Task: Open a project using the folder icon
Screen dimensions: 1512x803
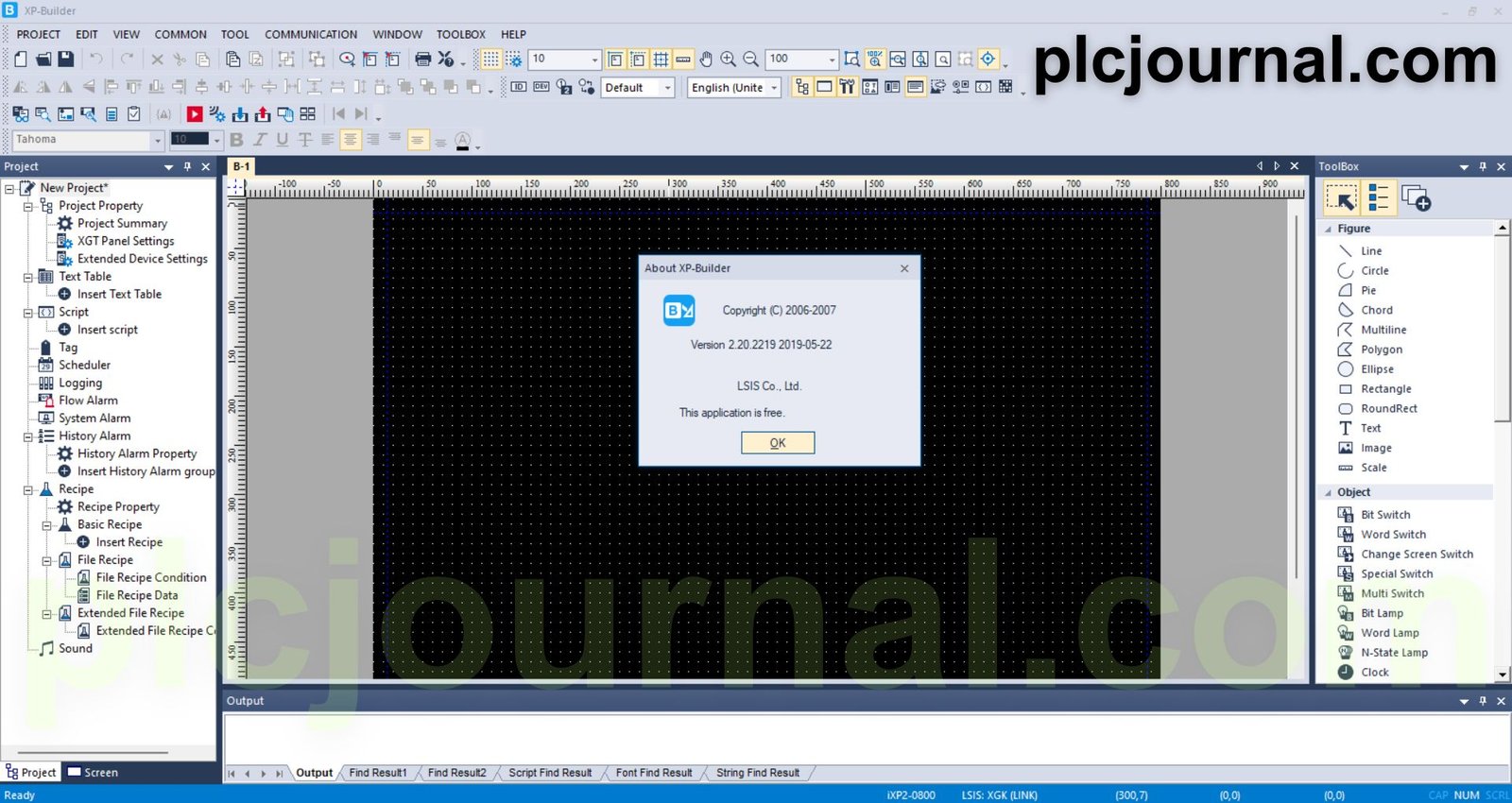Action: (x=43, y=59)
